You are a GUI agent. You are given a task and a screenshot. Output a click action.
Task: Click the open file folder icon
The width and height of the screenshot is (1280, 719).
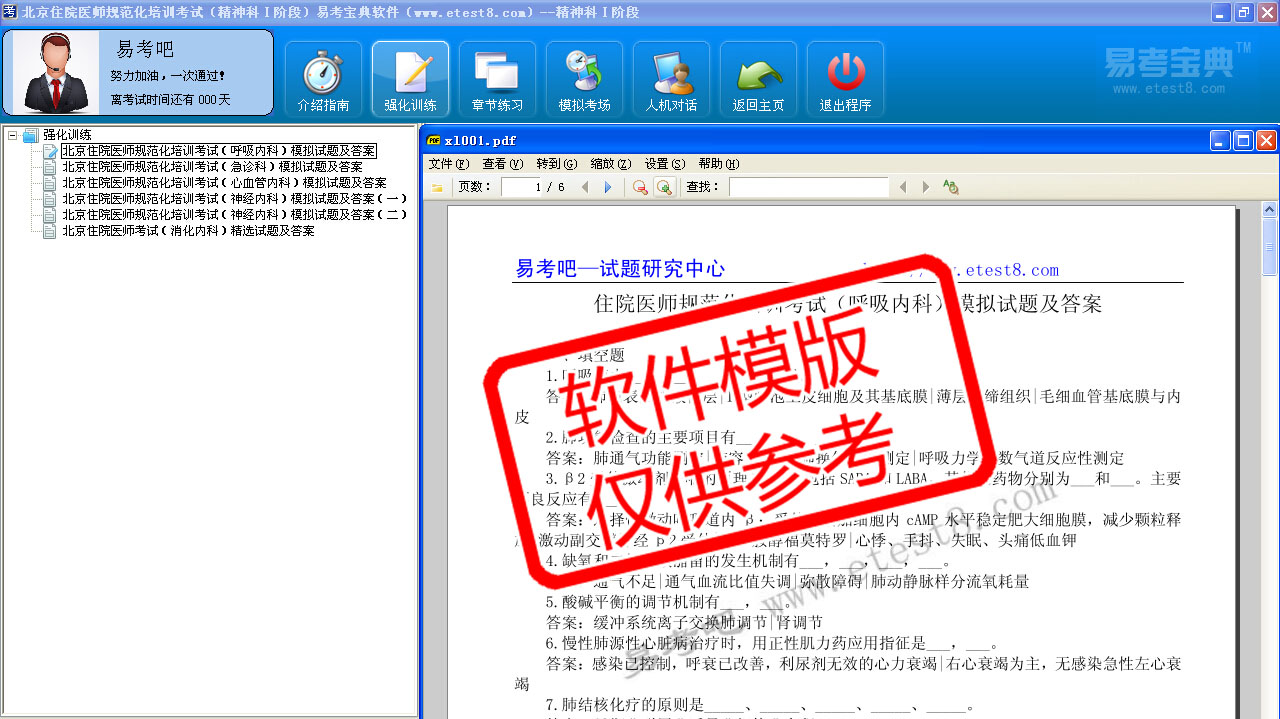[437, 187]
